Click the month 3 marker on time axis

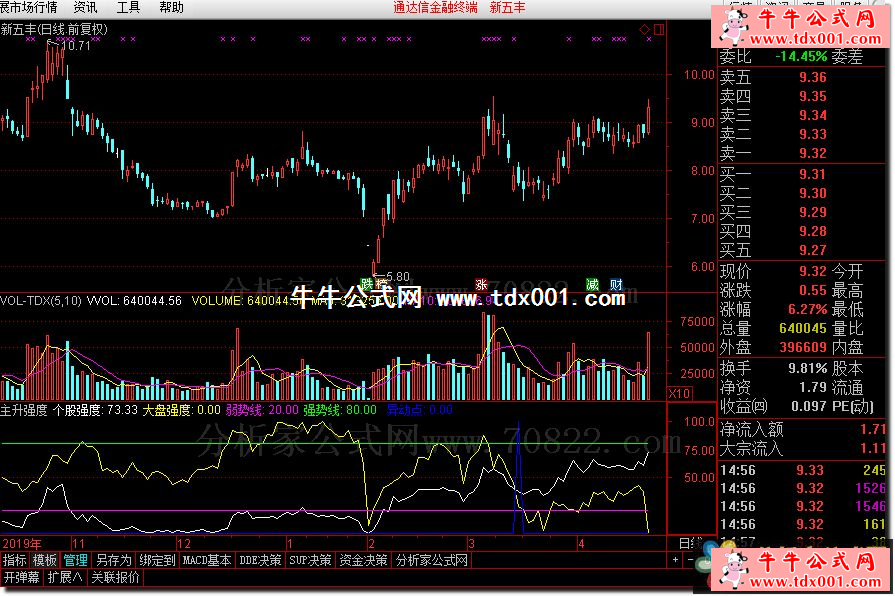[471, 543]
